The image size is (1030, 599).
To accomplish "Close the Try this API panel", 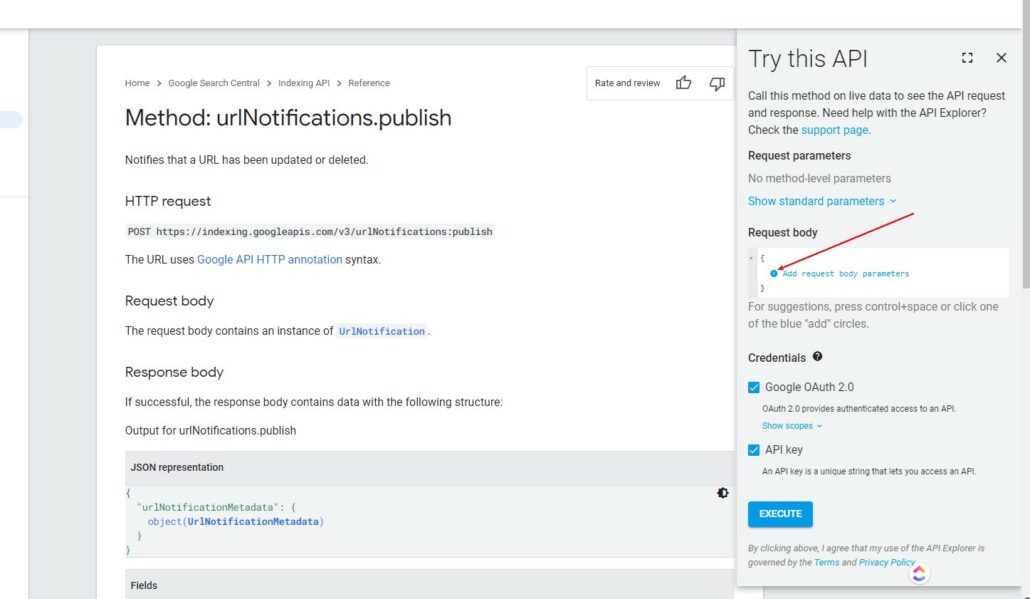I will tap(1001, 59).
